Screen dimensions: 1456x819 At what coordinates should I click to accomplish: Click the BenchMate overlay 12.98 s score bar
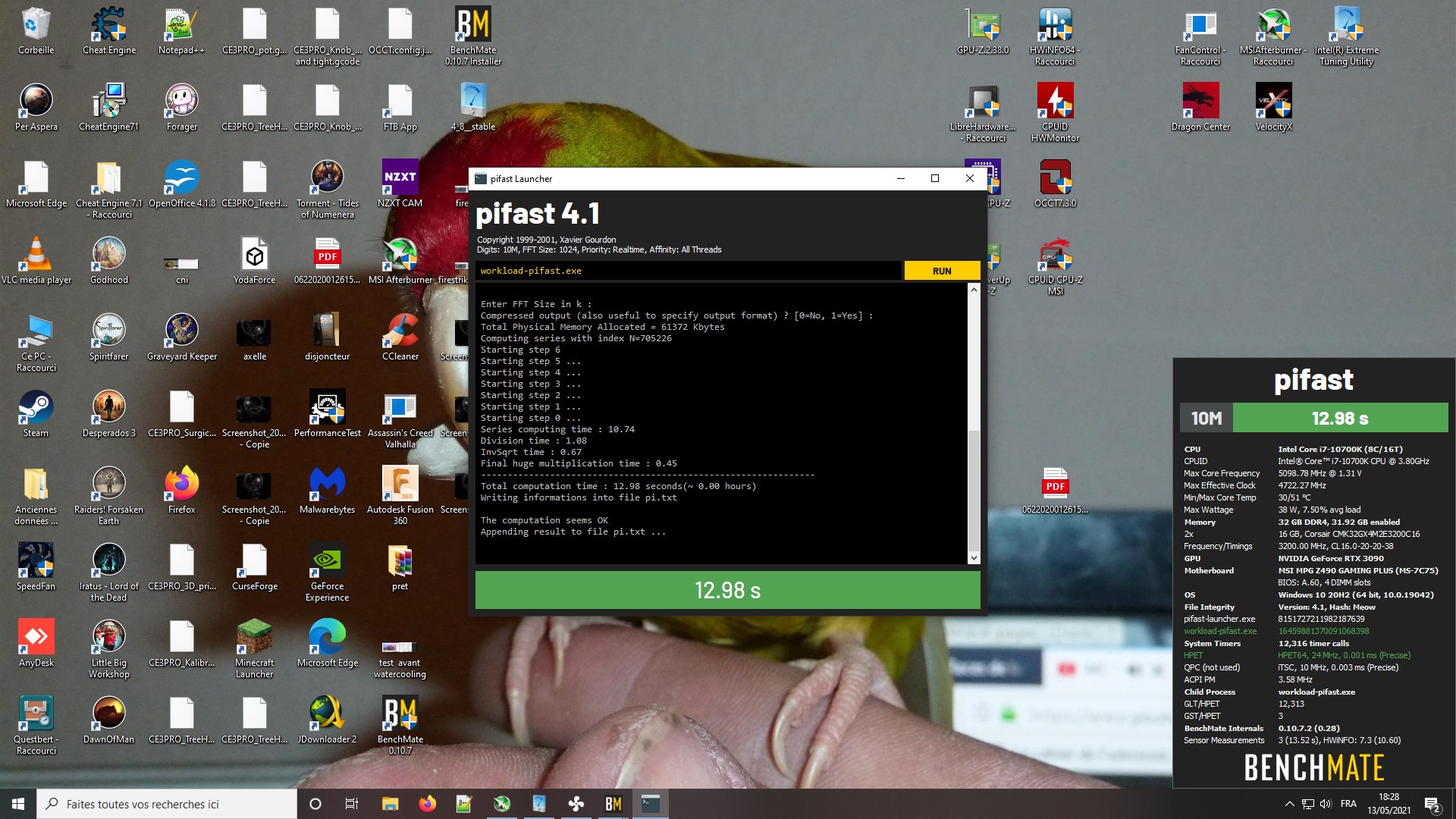pos(1340,418)
